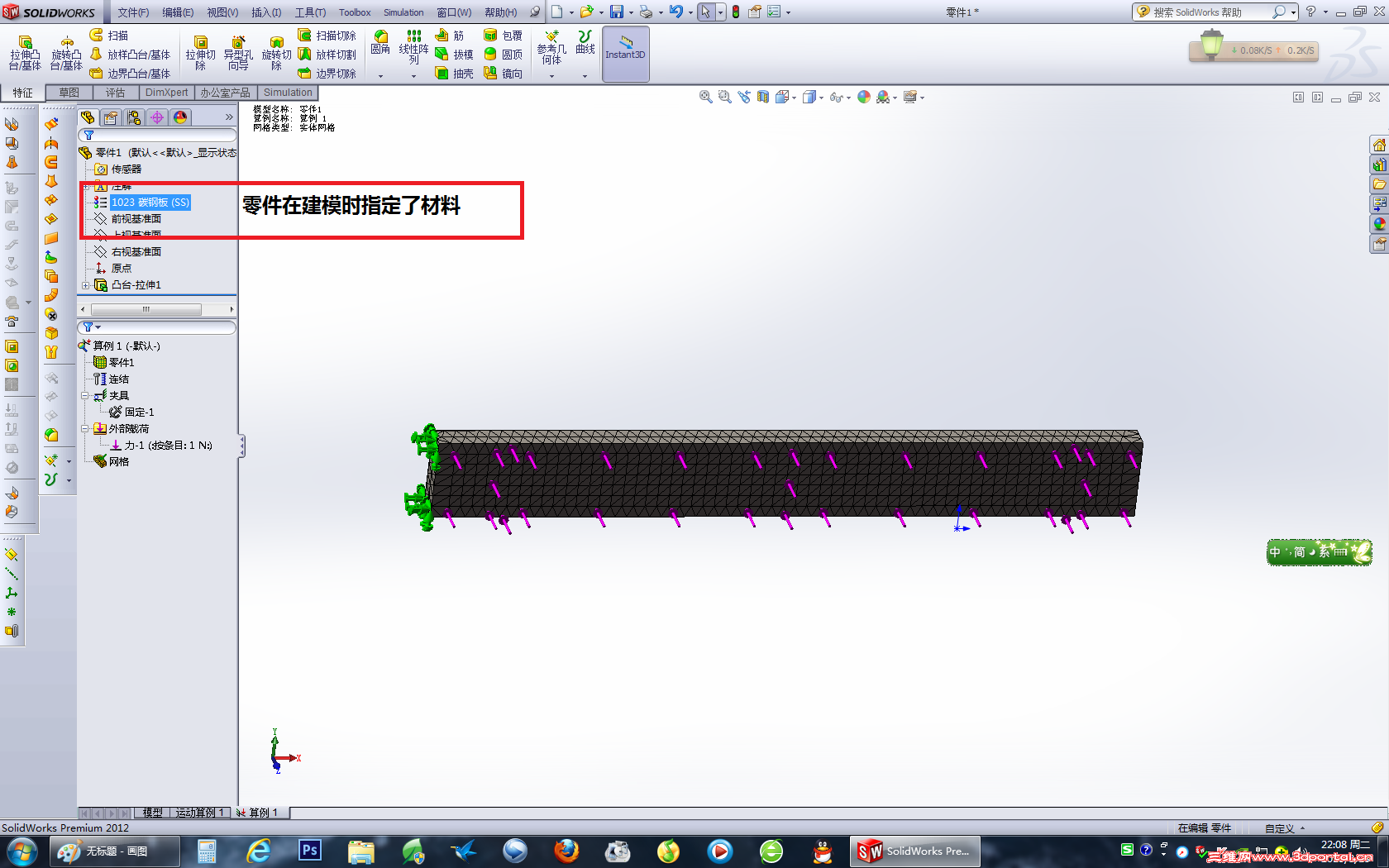
Task: Switch to the 运动算例 1 bottom tab
Action: click(199, 813)
